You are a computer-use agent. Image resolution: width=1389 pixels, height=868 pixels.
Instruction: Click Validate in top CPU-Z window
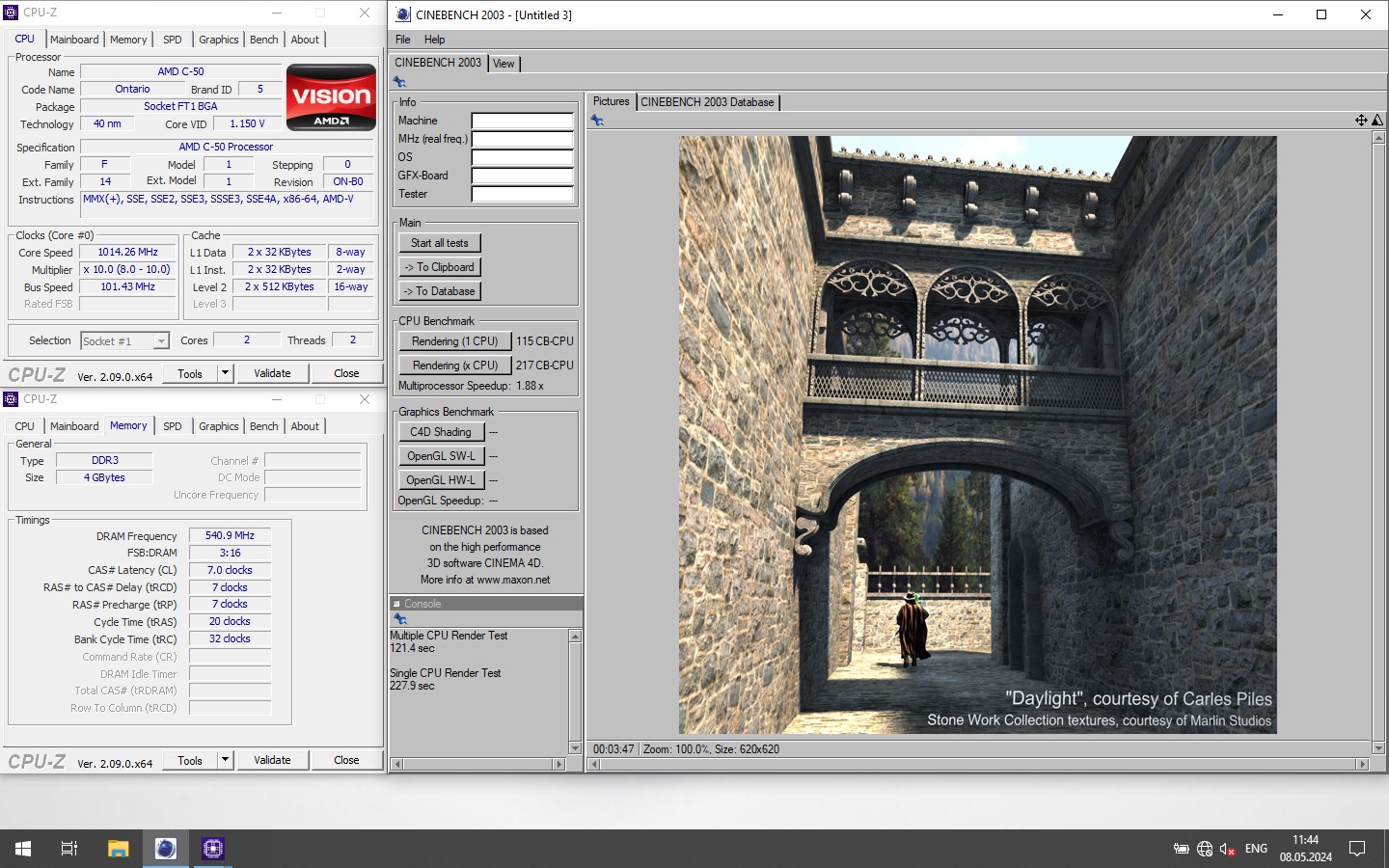tap(272, 373)
